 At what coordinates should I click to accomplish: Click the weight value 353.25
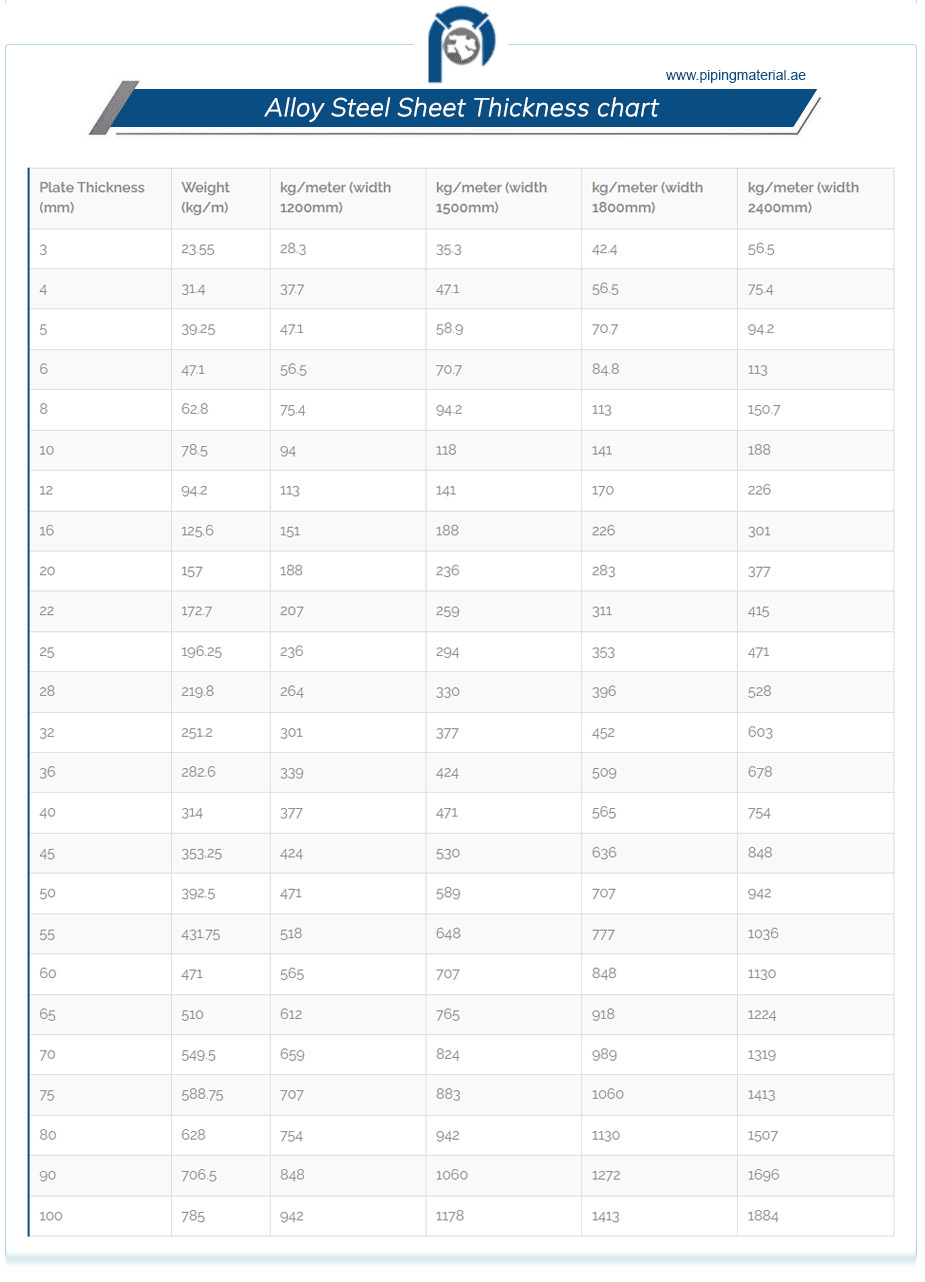(x=201, y=853)
